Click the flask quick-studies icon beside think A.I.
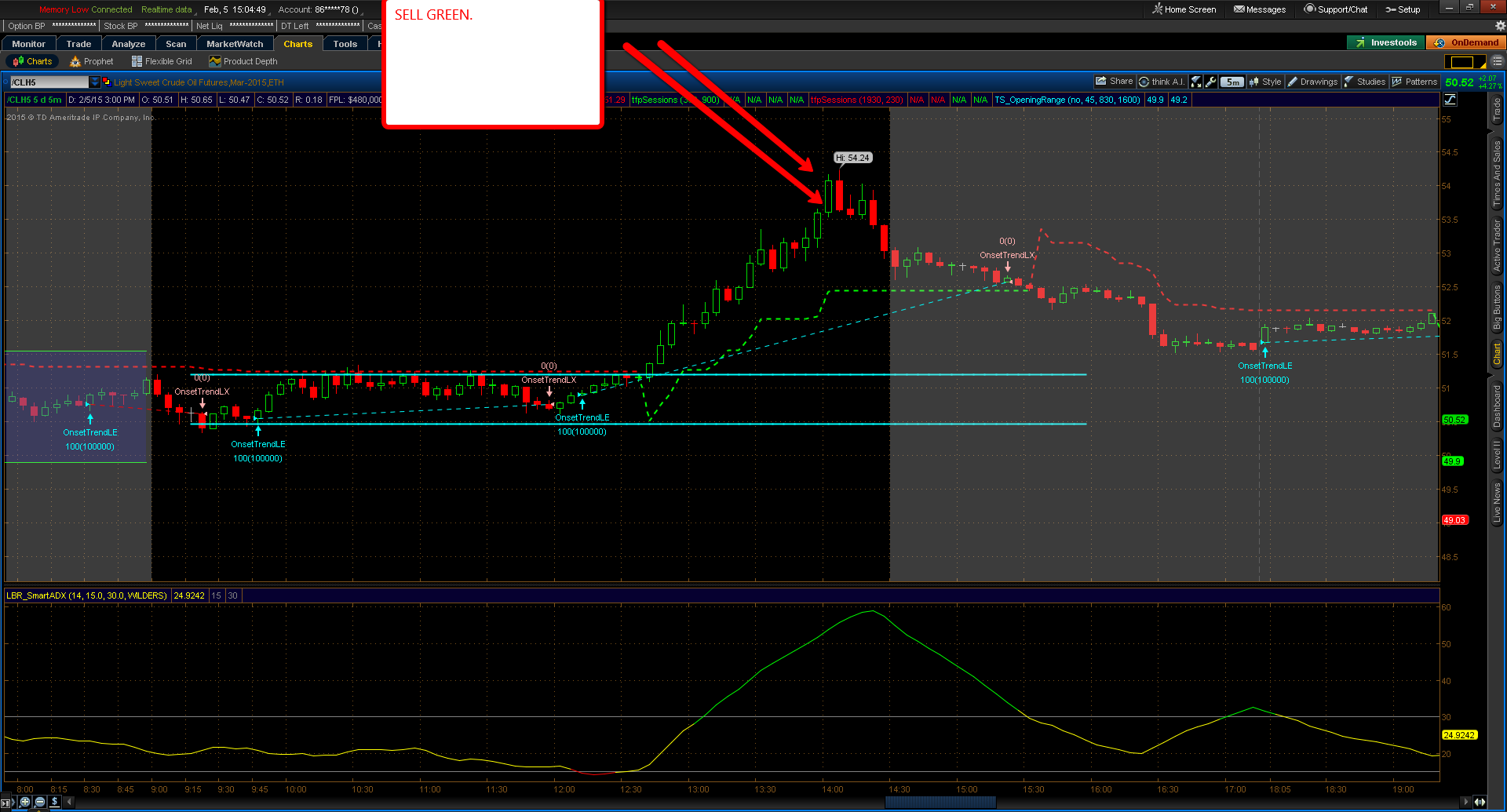This screenshot has height=812, width=1507. (1196, 82)
